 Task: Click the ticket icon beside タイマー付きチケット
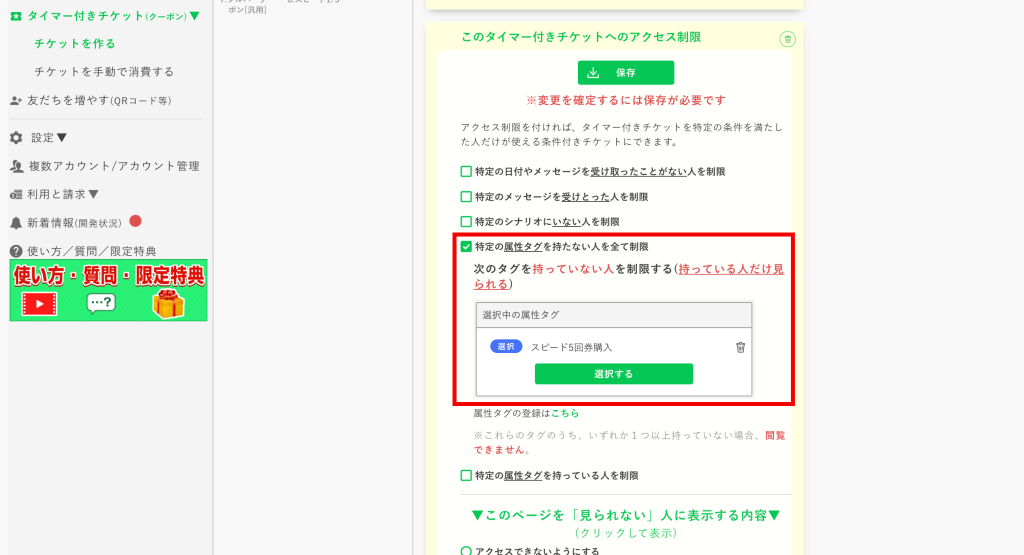tap(16, 16)
